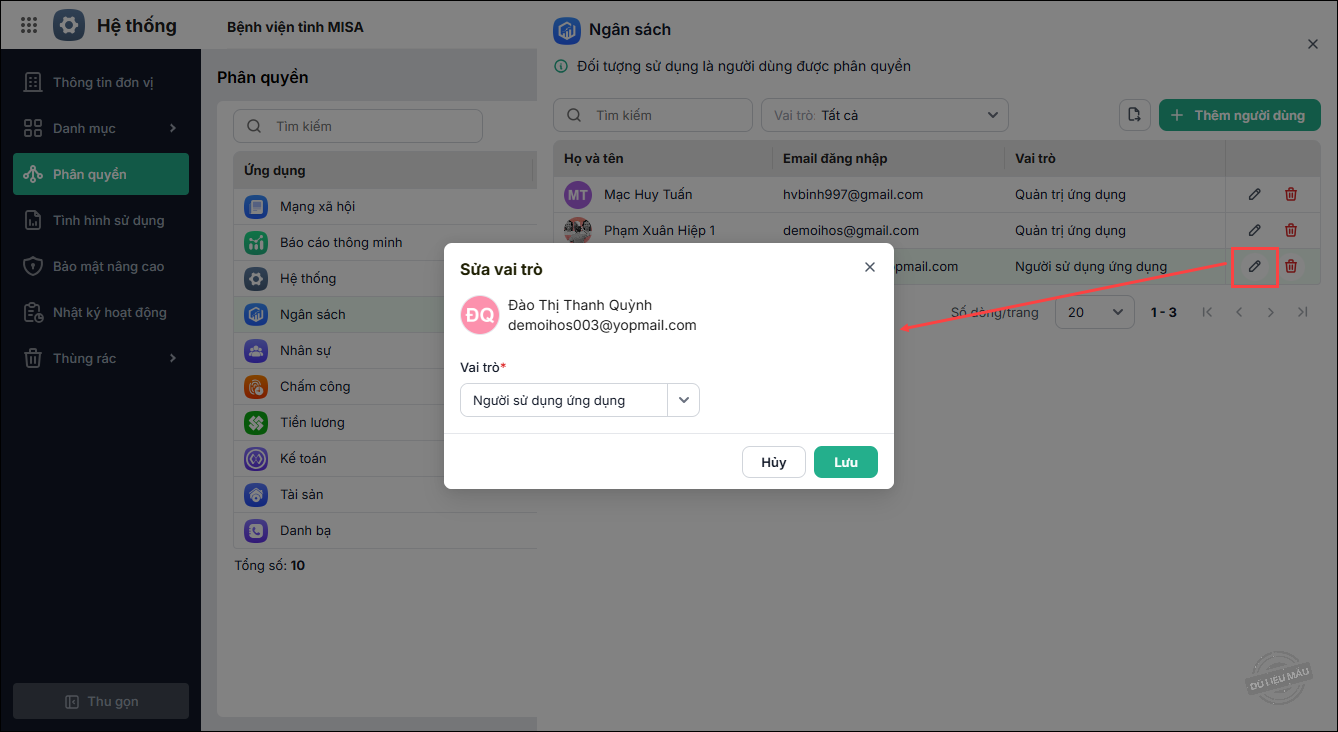Select the Tiền lương app icon
Image resolution: width=1338 pixels, height=732 pixels.
coord(256,422)
